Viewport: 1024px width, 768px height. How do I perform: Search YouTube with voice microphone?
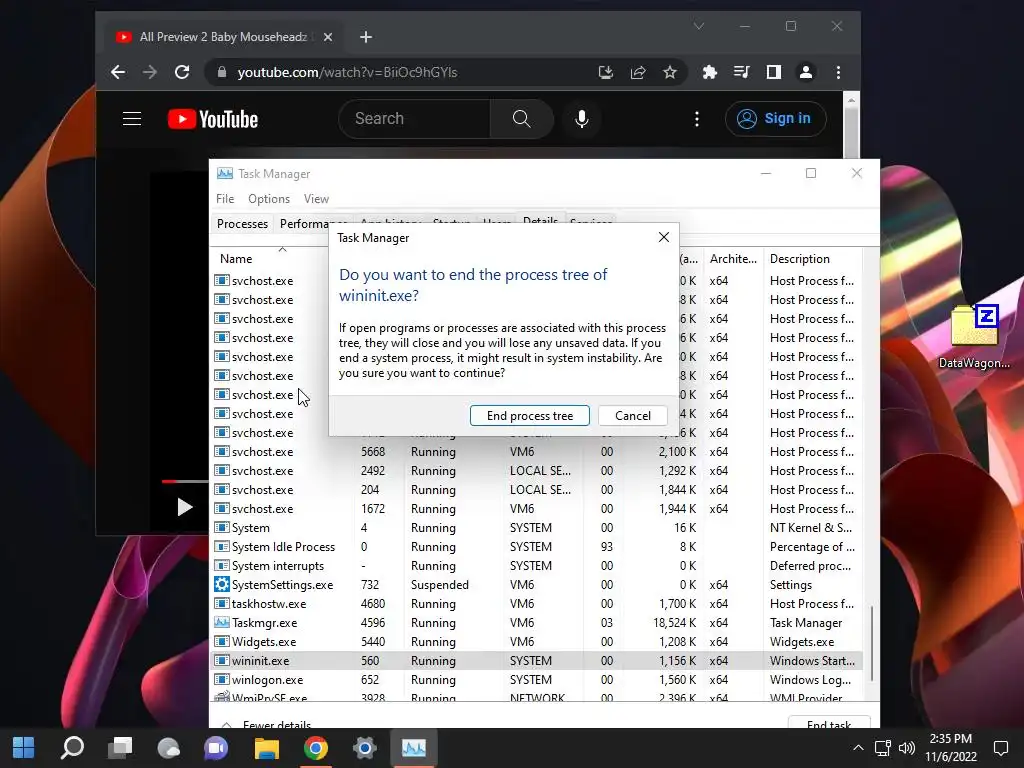pyautogui.click(x=582, y=119)
